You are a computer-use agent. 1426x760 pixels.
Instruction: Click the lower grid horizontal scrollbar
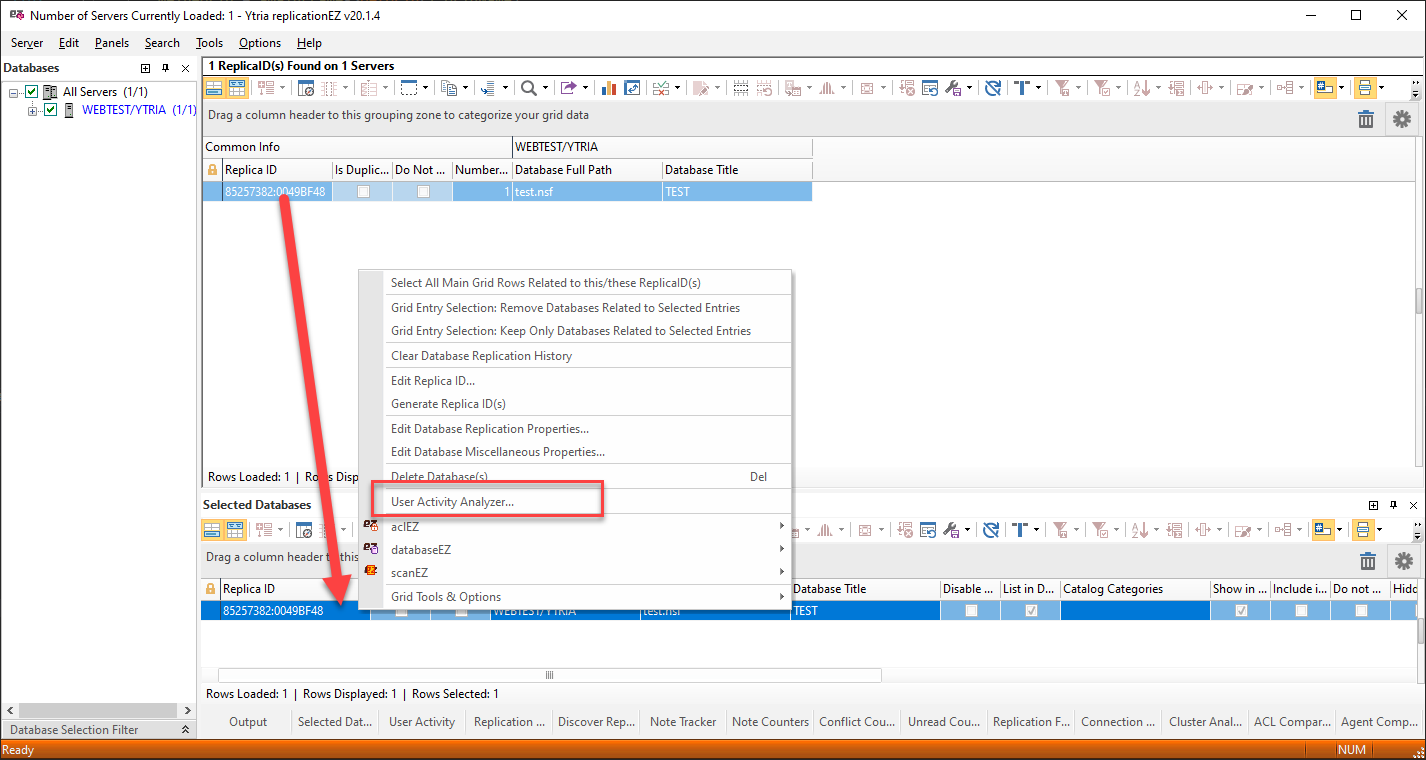coord(549,675)
